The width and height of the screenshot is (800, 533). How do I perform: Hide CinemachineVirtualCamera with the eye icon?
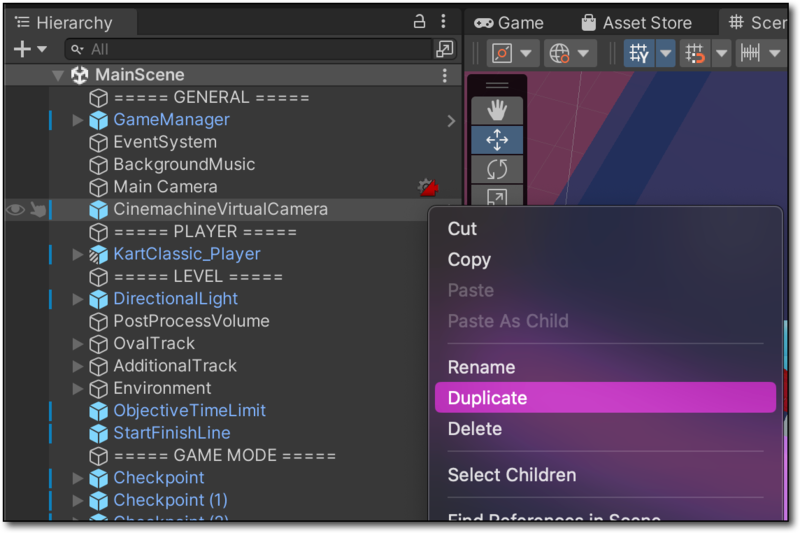pyautogui.click(x=15, y=210)
